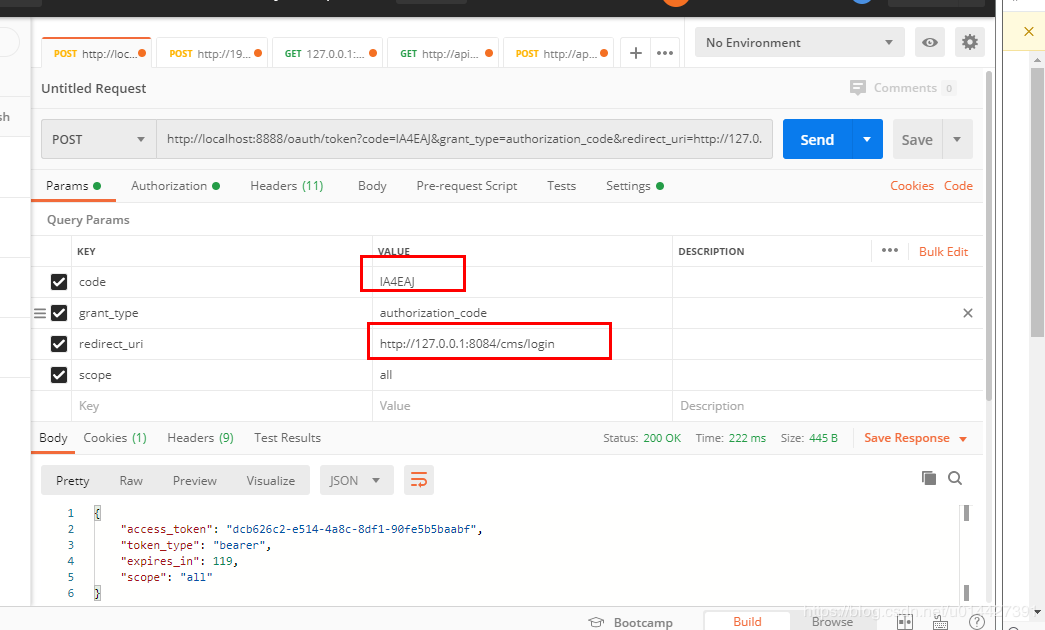Screen dimensions: 1045x630
Task: Open keyboard shortcuts icon in status bar
Action: click(x=940, y=623)
